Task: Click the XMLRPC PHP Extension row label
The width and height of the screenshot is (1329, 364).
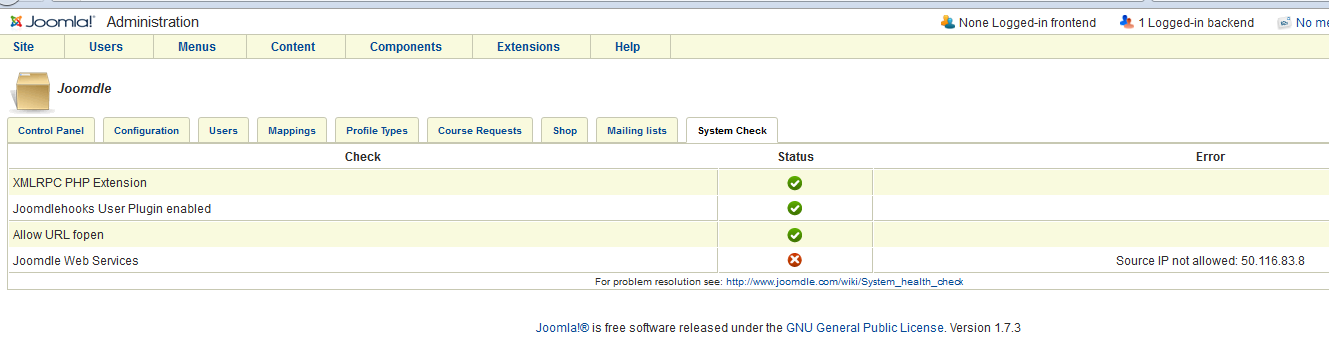Action: [x=80, y=183]
